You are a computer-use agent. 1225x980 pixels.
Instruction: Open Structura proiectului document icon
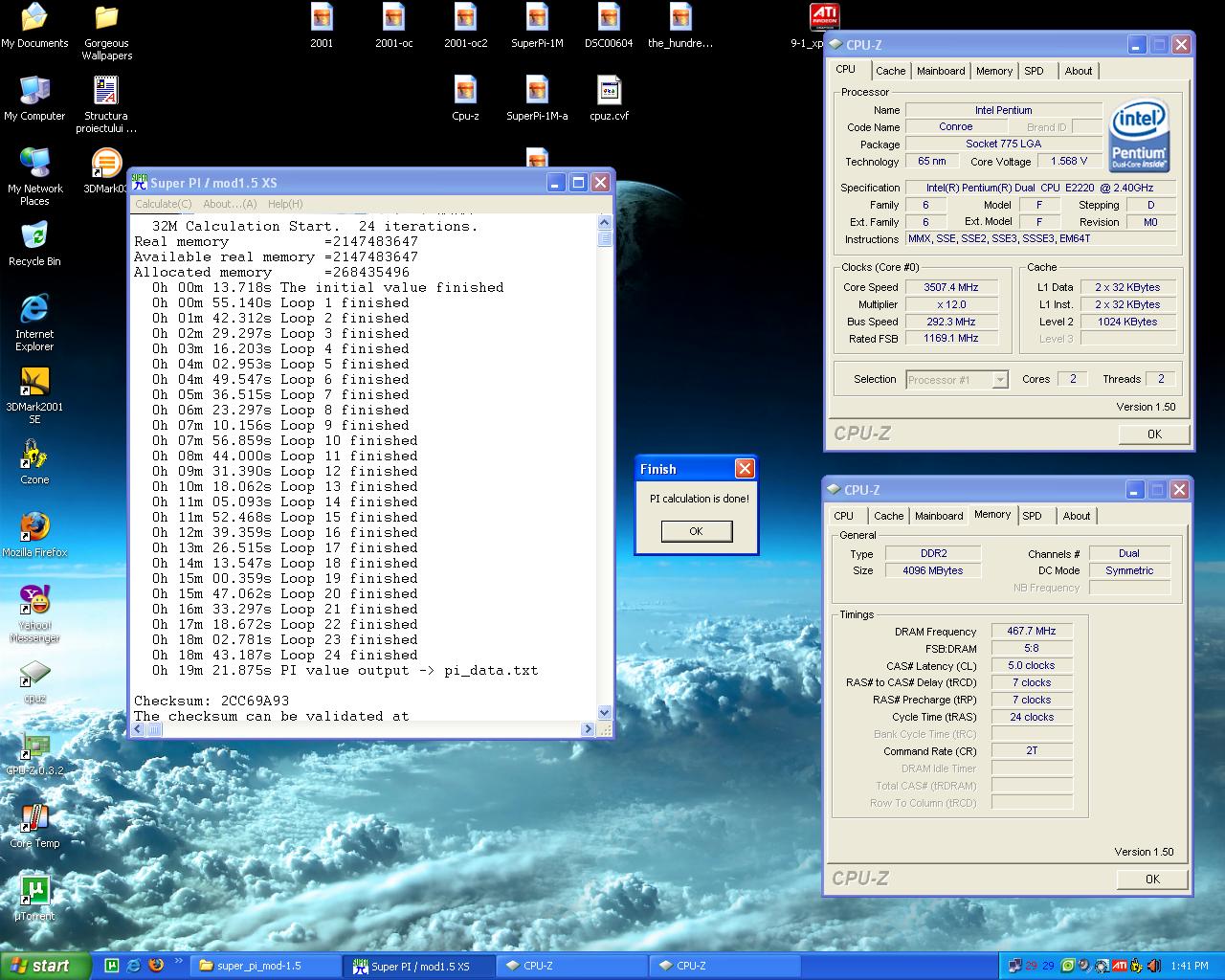coord(106,104)
